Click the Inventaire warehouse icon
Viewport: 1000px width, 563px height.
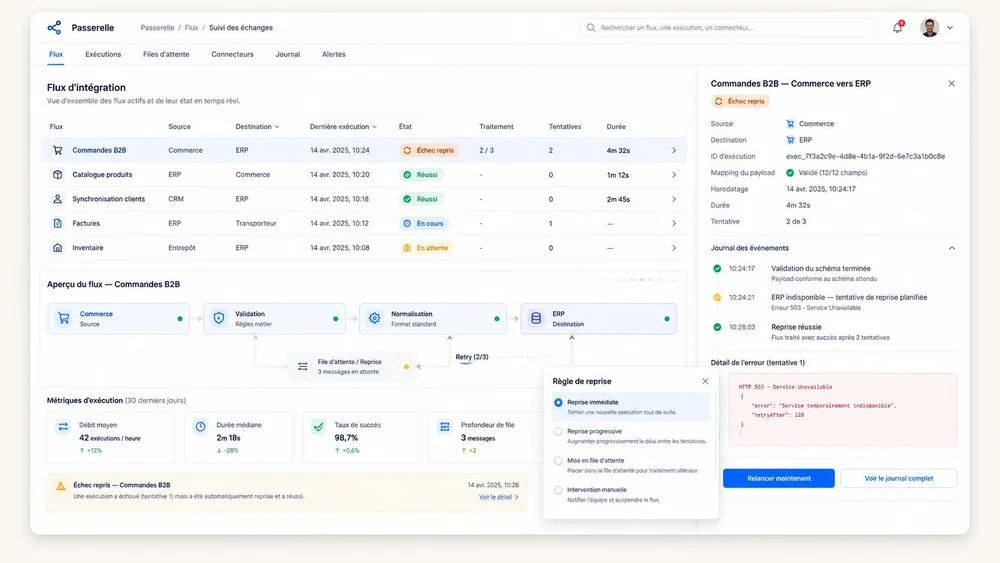click(57, 247)
